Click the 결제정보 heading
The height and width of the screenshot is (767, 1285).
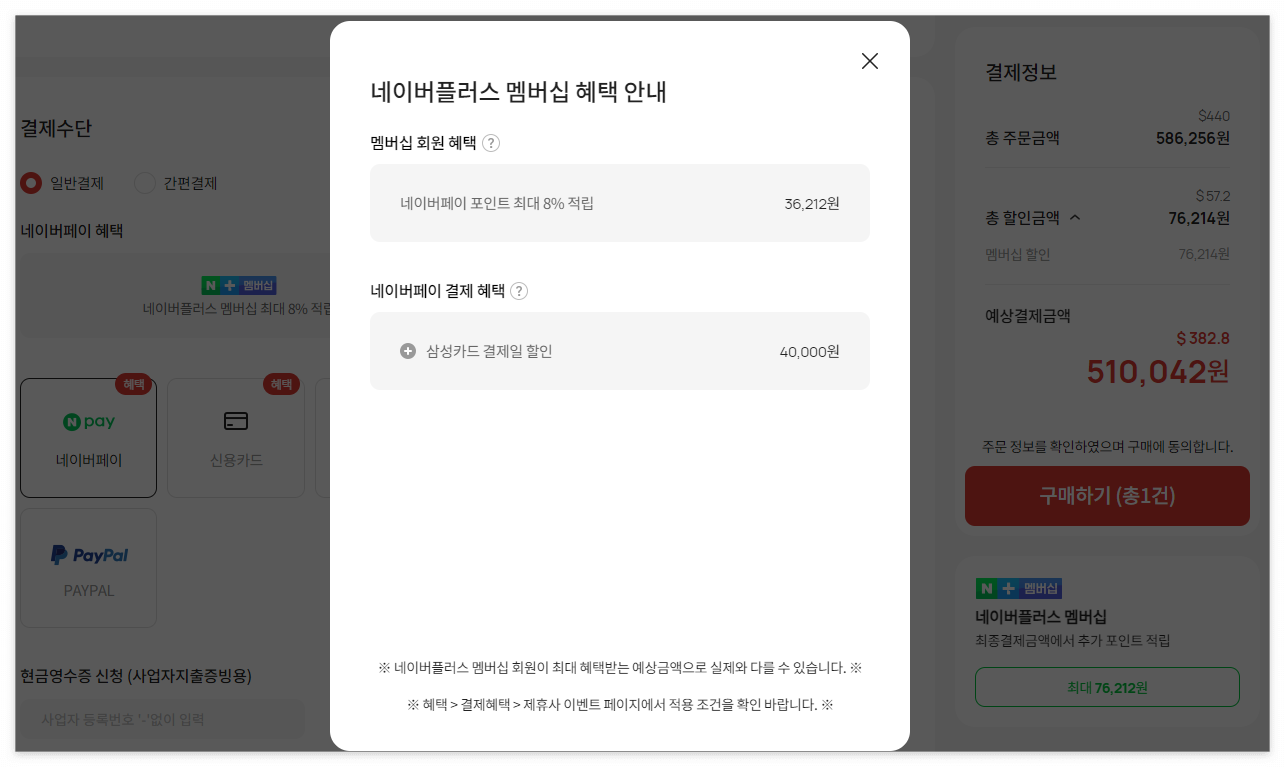pos(1021,72)
